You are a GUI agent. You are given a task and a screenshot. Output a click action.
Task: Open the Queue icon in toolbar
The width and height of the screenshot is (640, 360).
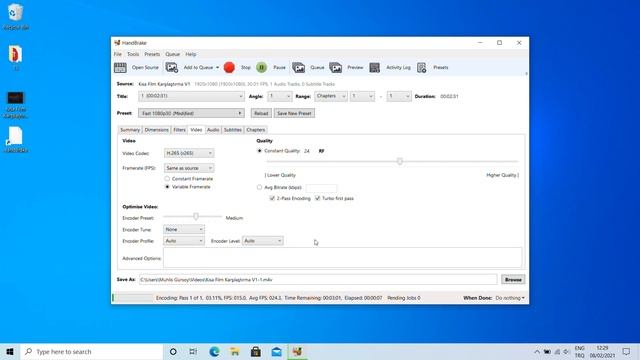tap(298, 67)
